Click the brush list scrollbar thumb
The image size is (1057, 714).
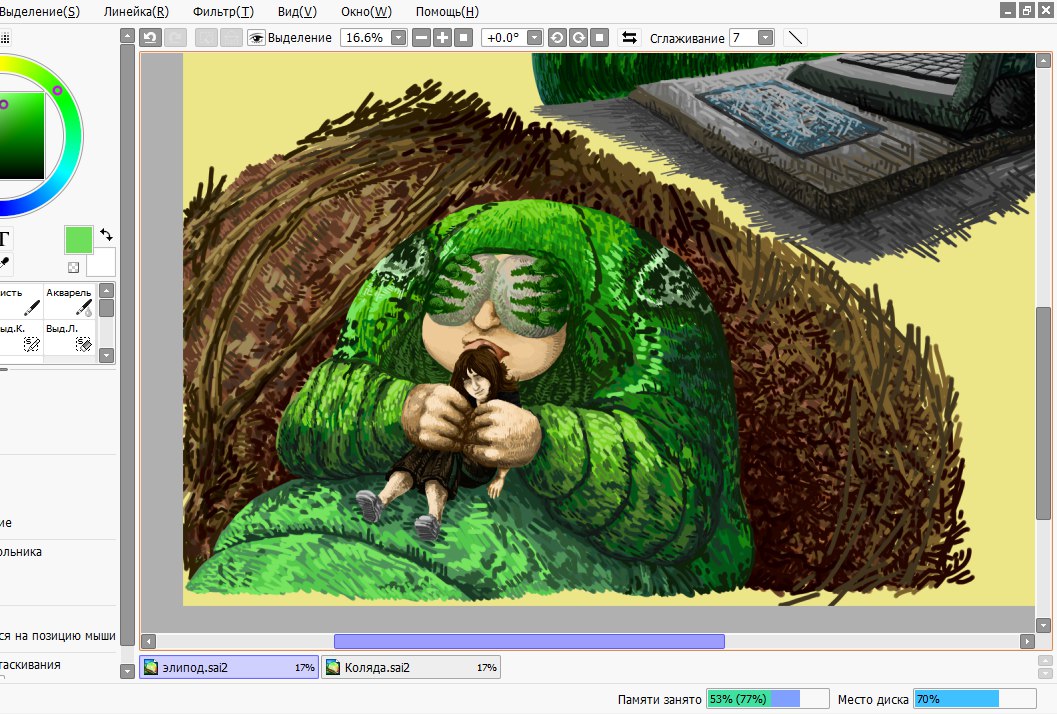pyautogui.click(x=107, y=308)
